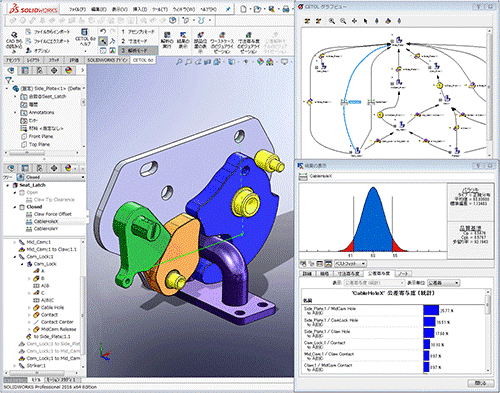Select mode 2 dimension mode option
This screenshot has width=500, height=393.
pyautogui.click(x=138, y=41)
